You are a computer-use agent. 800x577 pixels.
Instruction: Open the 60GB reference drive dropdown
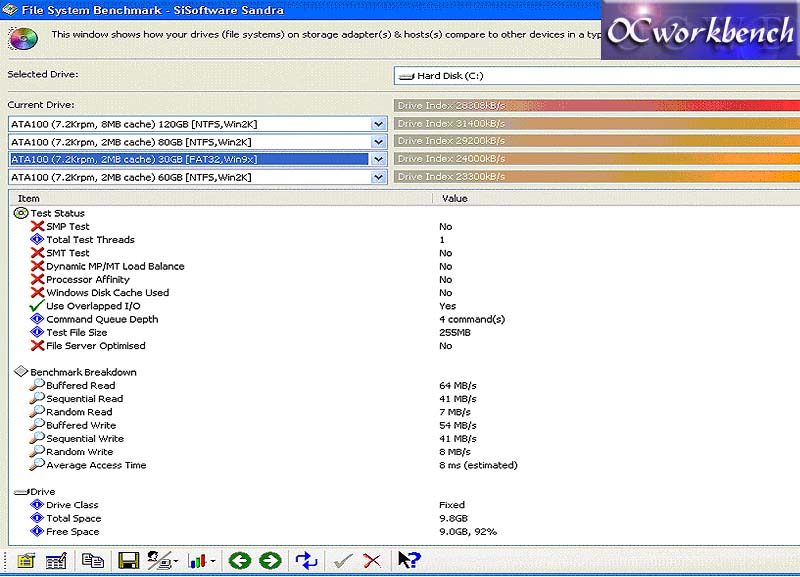(x=378, y=177)
